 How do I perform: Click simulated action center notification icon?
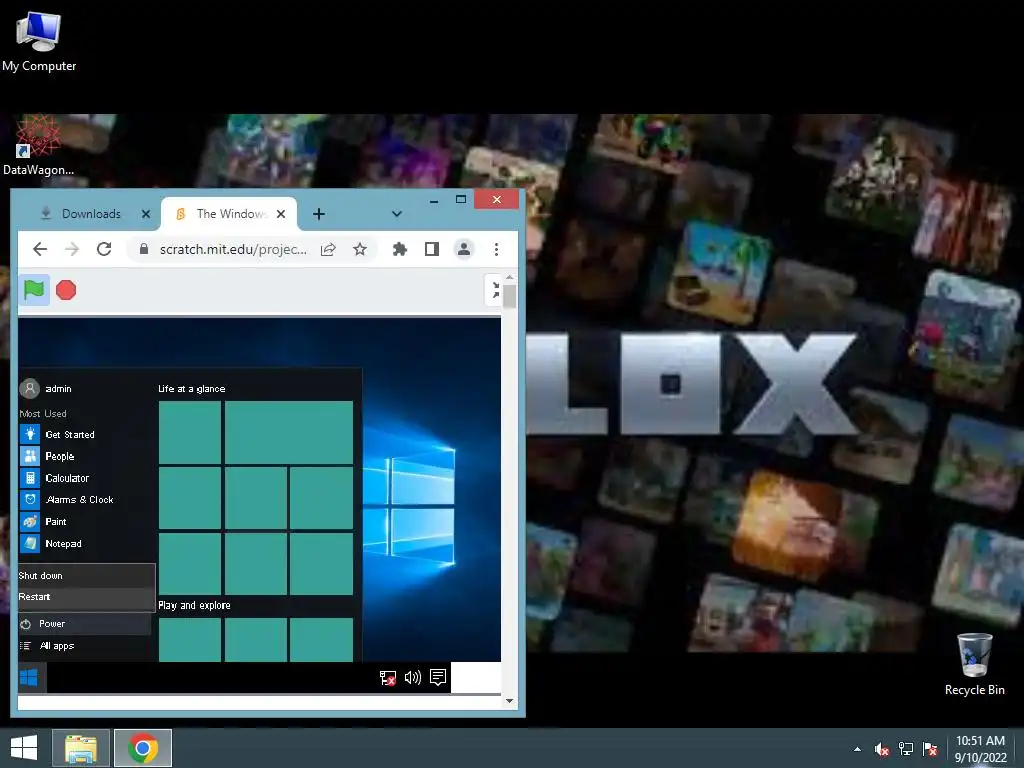(x=438, y=677)
